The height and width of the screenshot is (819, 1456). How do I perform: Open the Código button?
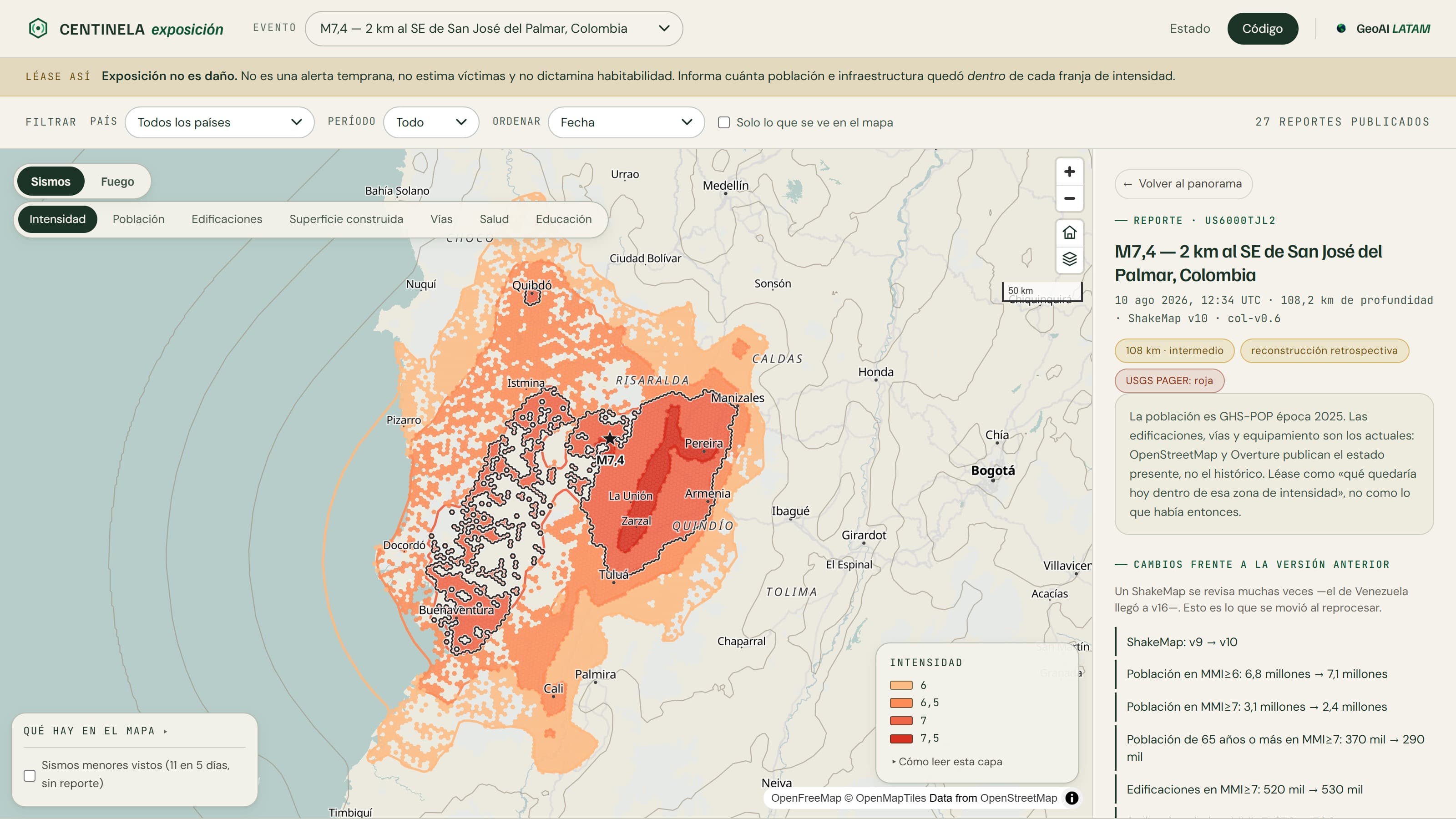pyautogui.click(x=1262, y=28)
